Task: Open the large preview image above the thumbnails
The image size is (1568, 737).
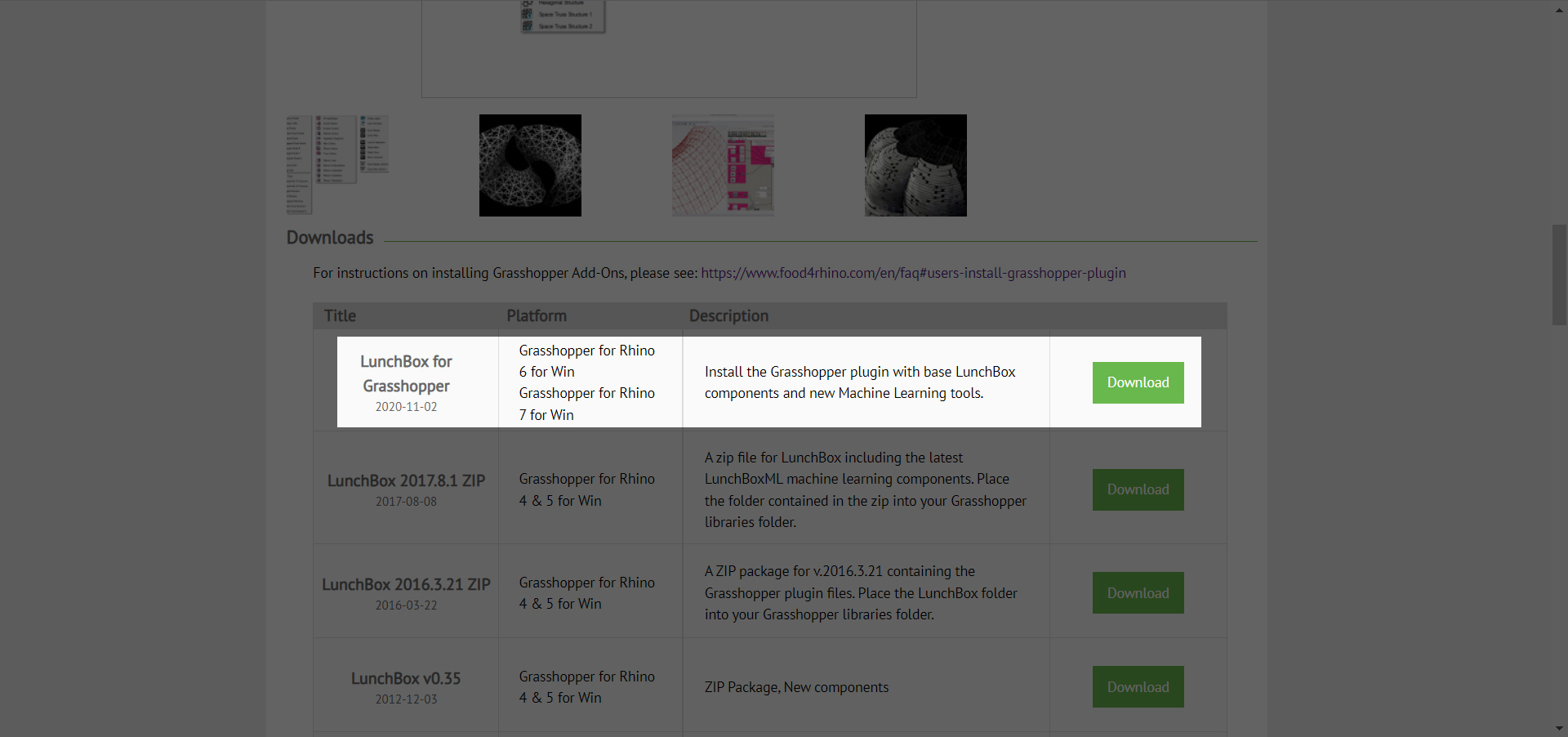Action: pyautogui.click(x=669, y=49)
